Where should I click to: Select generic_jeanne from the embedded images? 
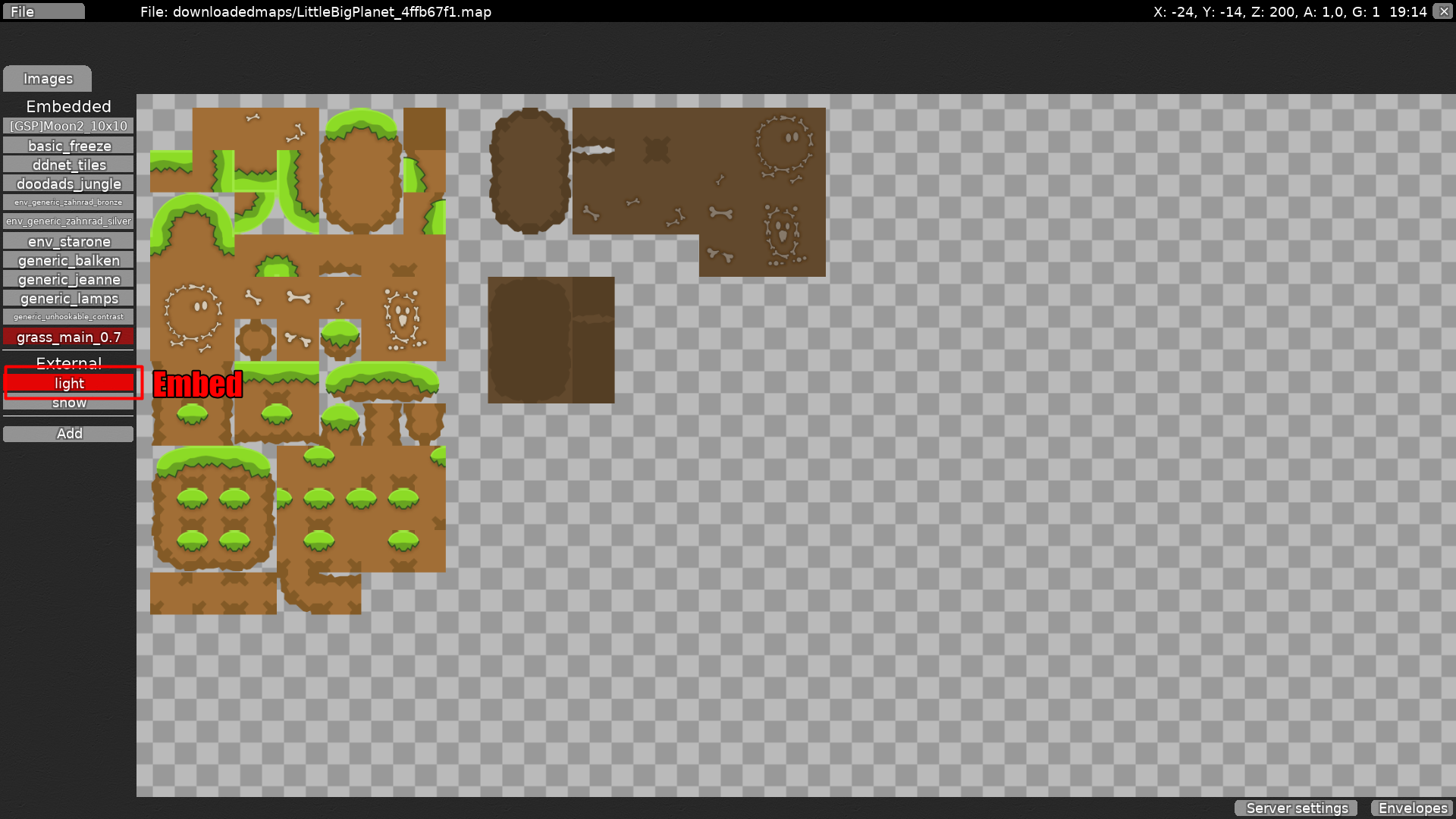[68, 279]
